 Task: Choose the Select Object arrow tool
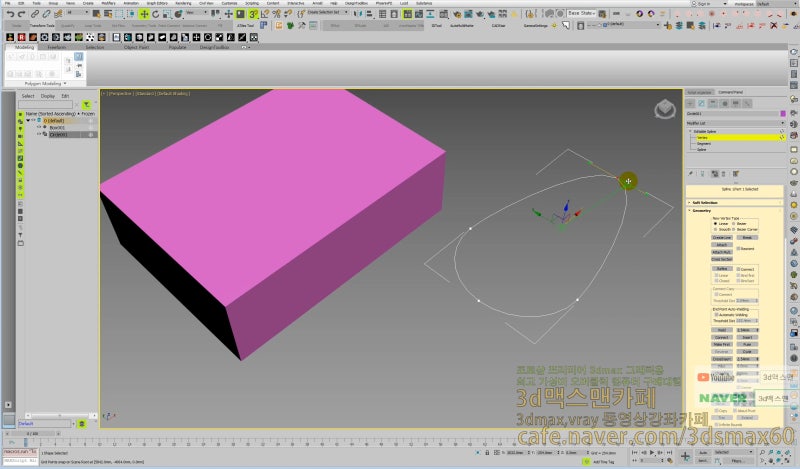point(96,14)
